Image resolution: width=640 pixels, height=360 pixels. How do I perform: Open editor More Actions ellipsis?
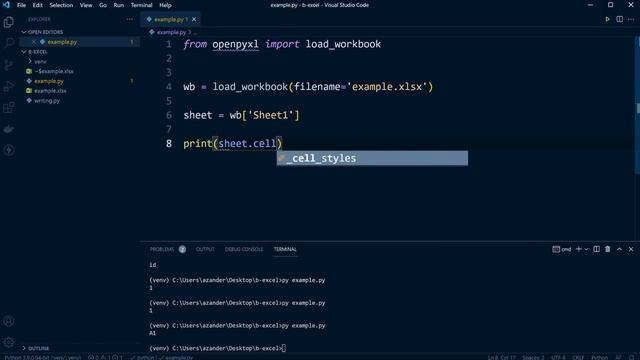(631, 19)
